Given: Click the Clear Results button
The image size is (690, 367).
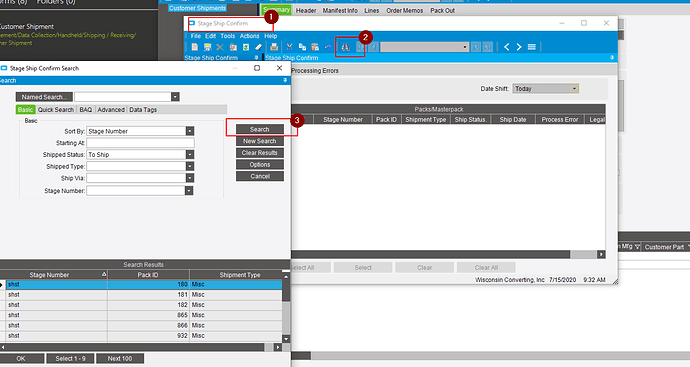Looking at the screenshot, I should (260, 153).
